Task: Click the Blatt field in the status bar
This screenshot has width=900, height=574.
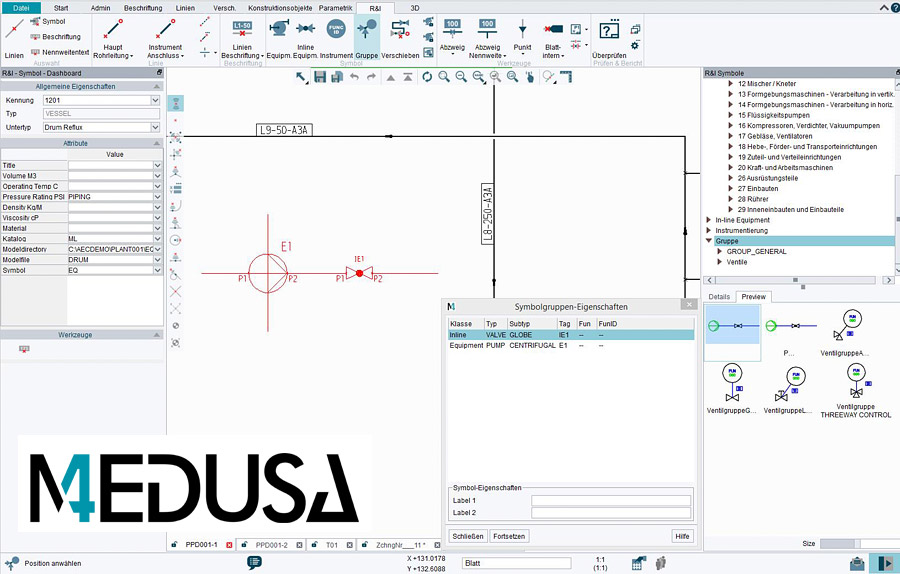Action: [x=517, y=563]
